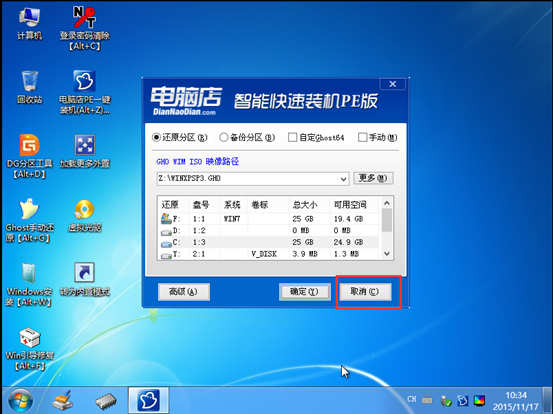This screenshot has width=553, height=414.
Task: Click the USB device tray icon
Action: [446, 400]
